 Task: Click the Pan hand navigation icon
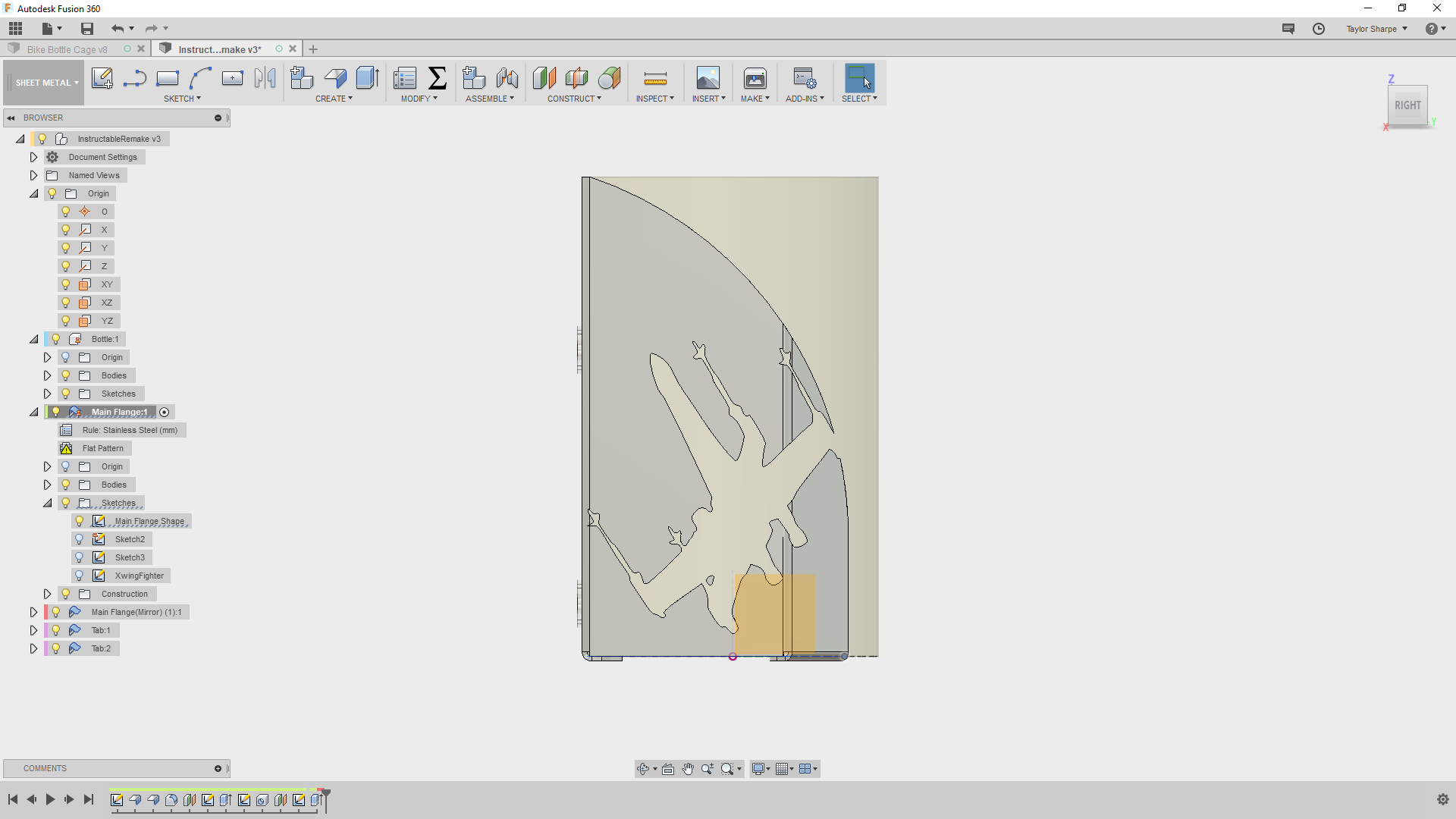coord(688,769)
